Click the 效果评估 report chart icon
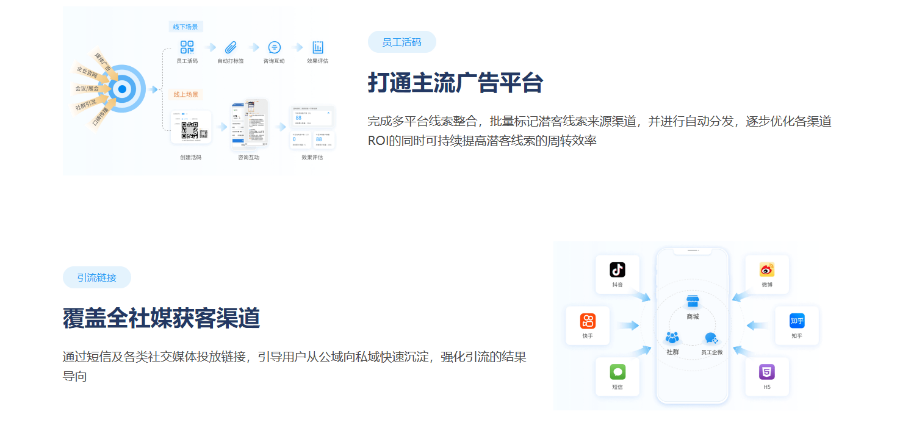 click(318, 47)
